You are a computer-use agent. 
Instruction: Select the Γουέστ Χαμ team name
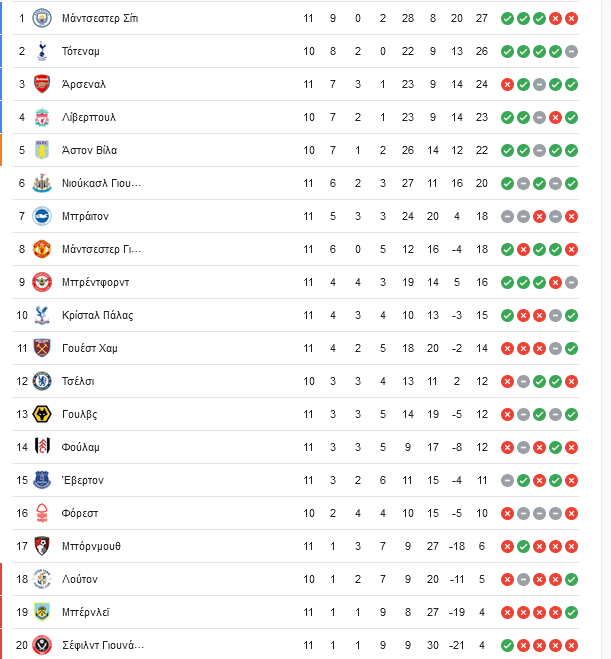(x=90, y=348)
